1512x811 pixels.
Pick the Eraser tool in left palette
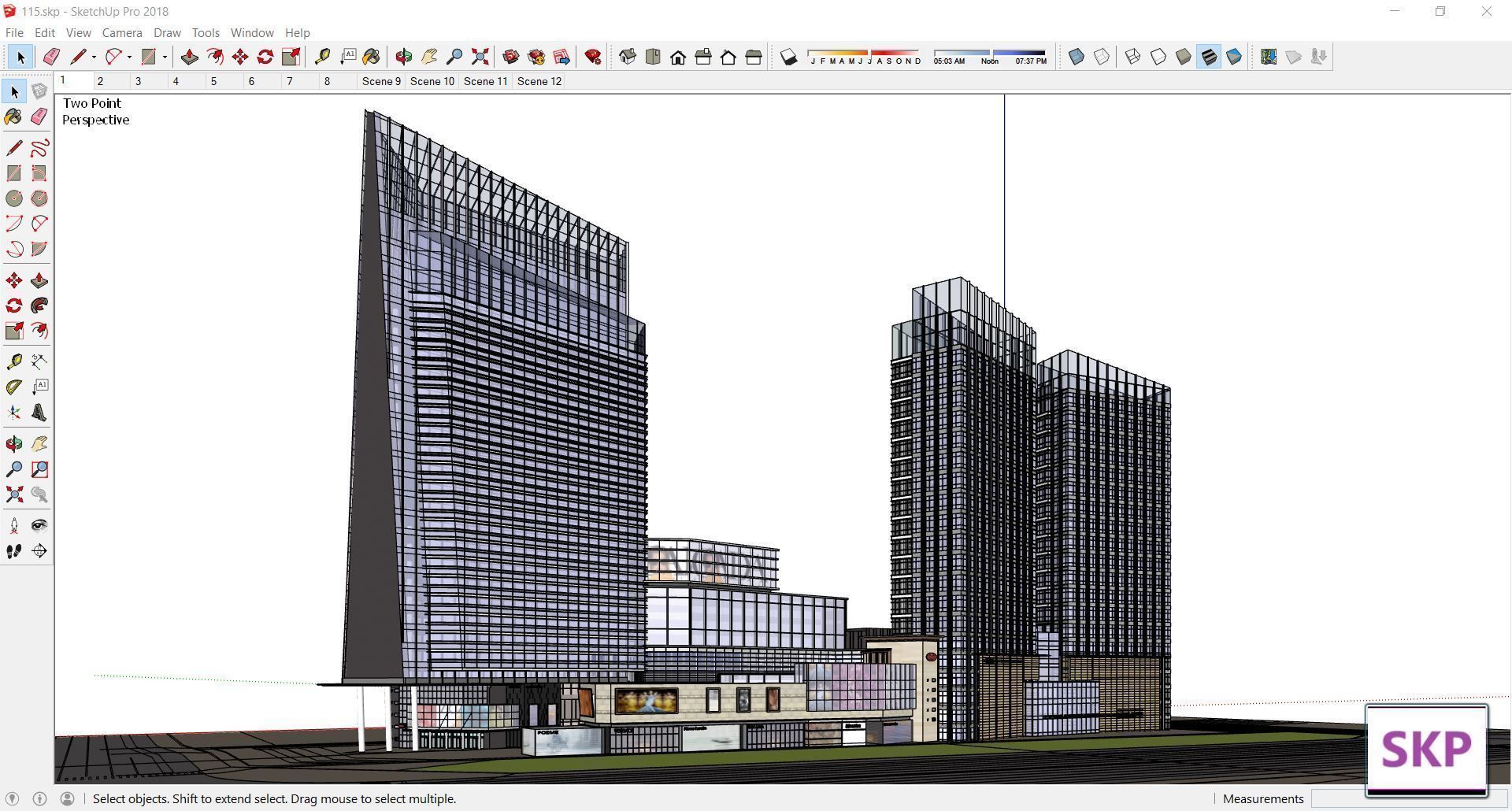coord(39,117)
